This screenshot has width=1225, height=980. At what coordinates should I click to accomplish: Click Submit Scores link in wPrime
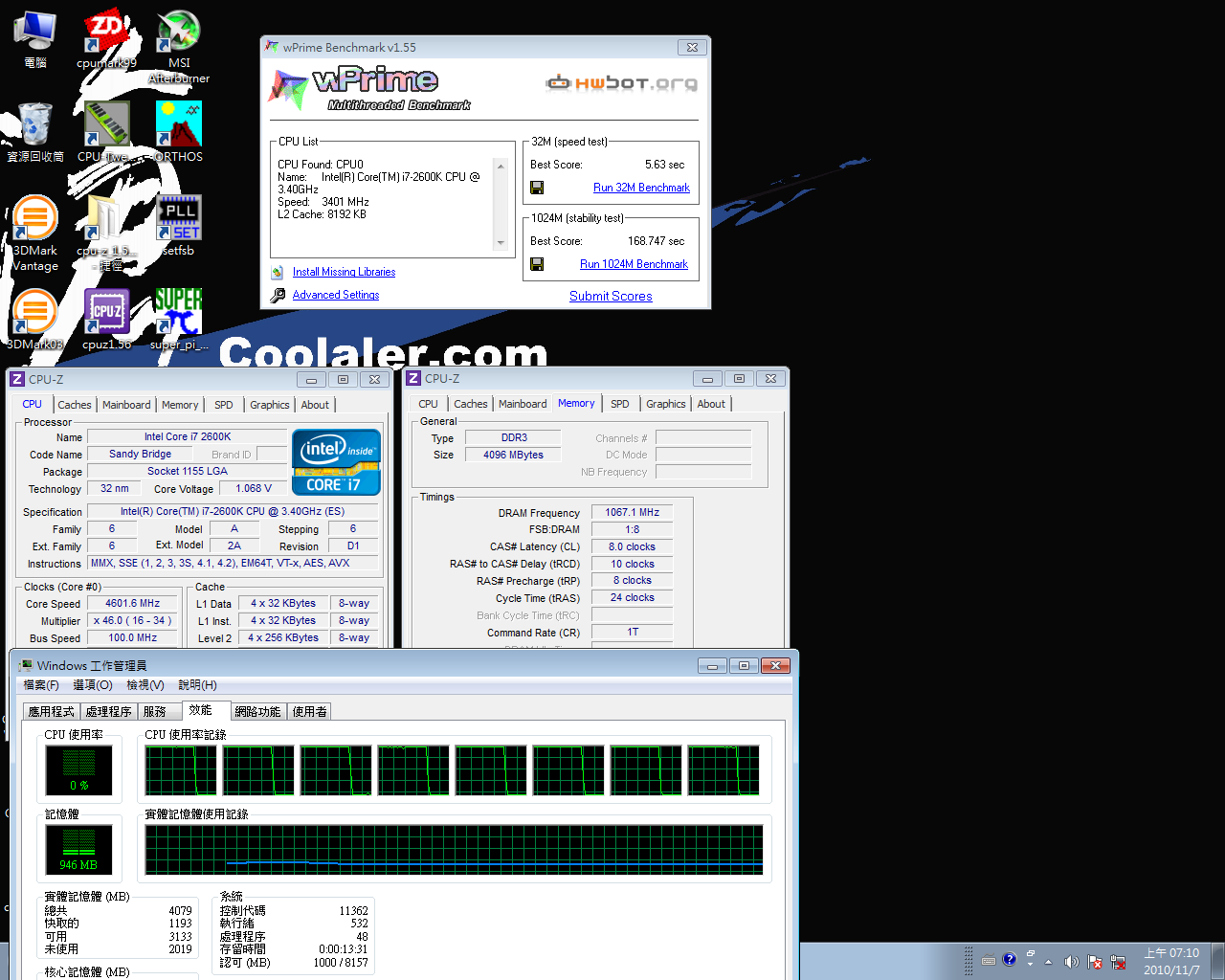pos(611,296)
